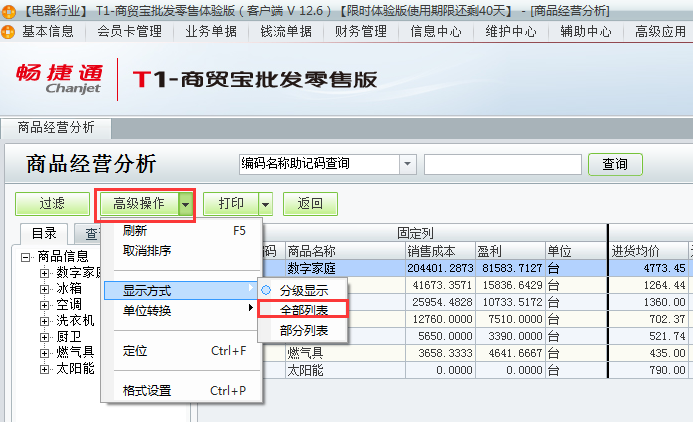Choose 取消排序 from the menu
This screenshot has height=422, width=693.
[x=182, y=251]
